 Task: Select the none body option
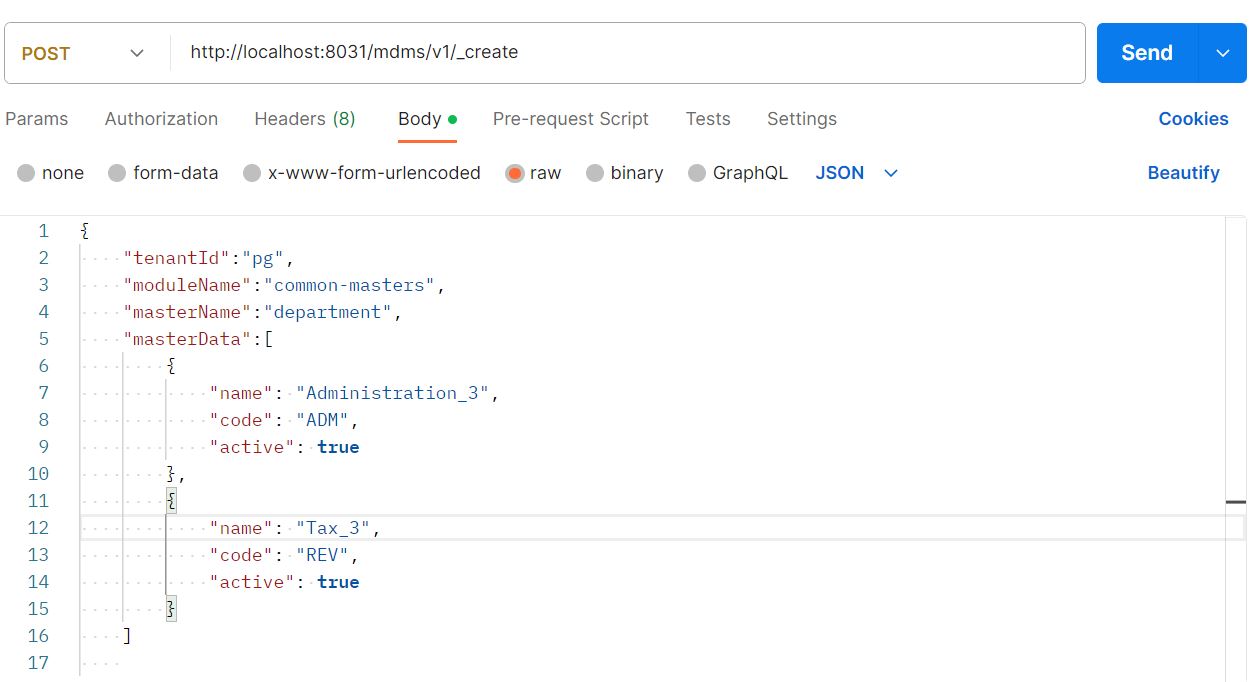(50, 172)
